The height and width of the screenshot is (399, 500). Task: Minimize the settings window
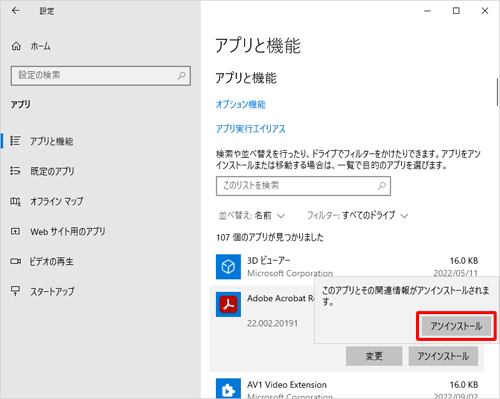(427, 11)
